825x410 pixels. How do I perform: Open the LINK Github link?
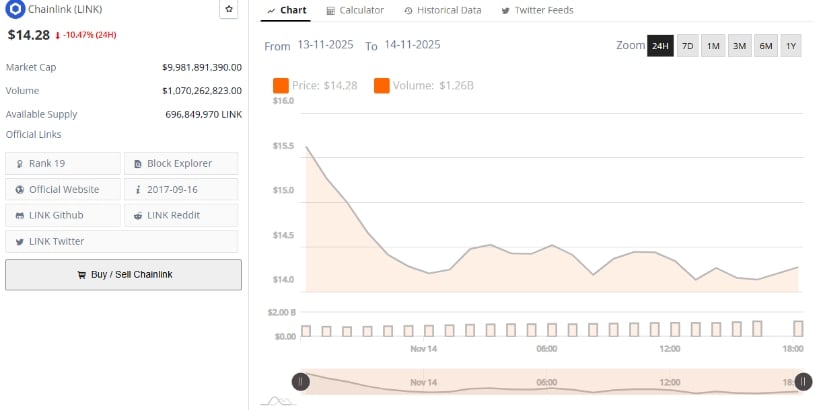coord(63,215)
